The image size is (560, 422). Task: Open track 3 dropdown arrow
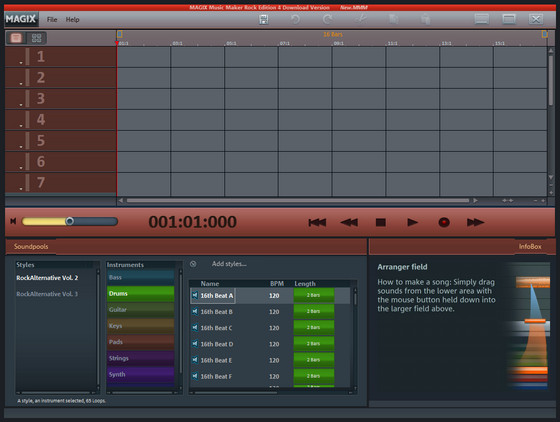21,105
